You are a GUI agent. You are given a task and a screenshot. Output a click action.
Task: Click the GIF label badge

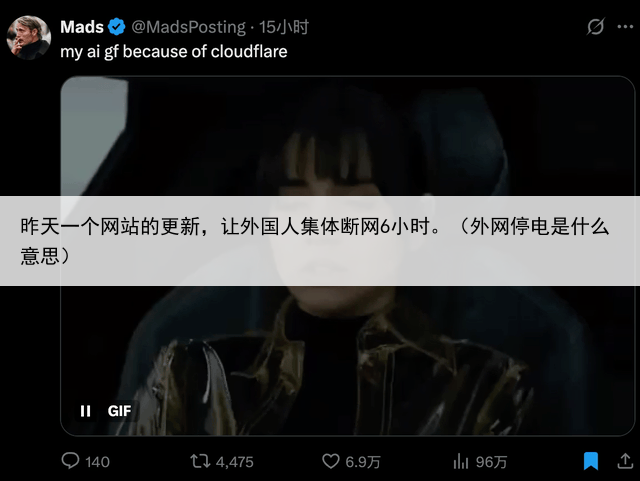pos(119,411)
